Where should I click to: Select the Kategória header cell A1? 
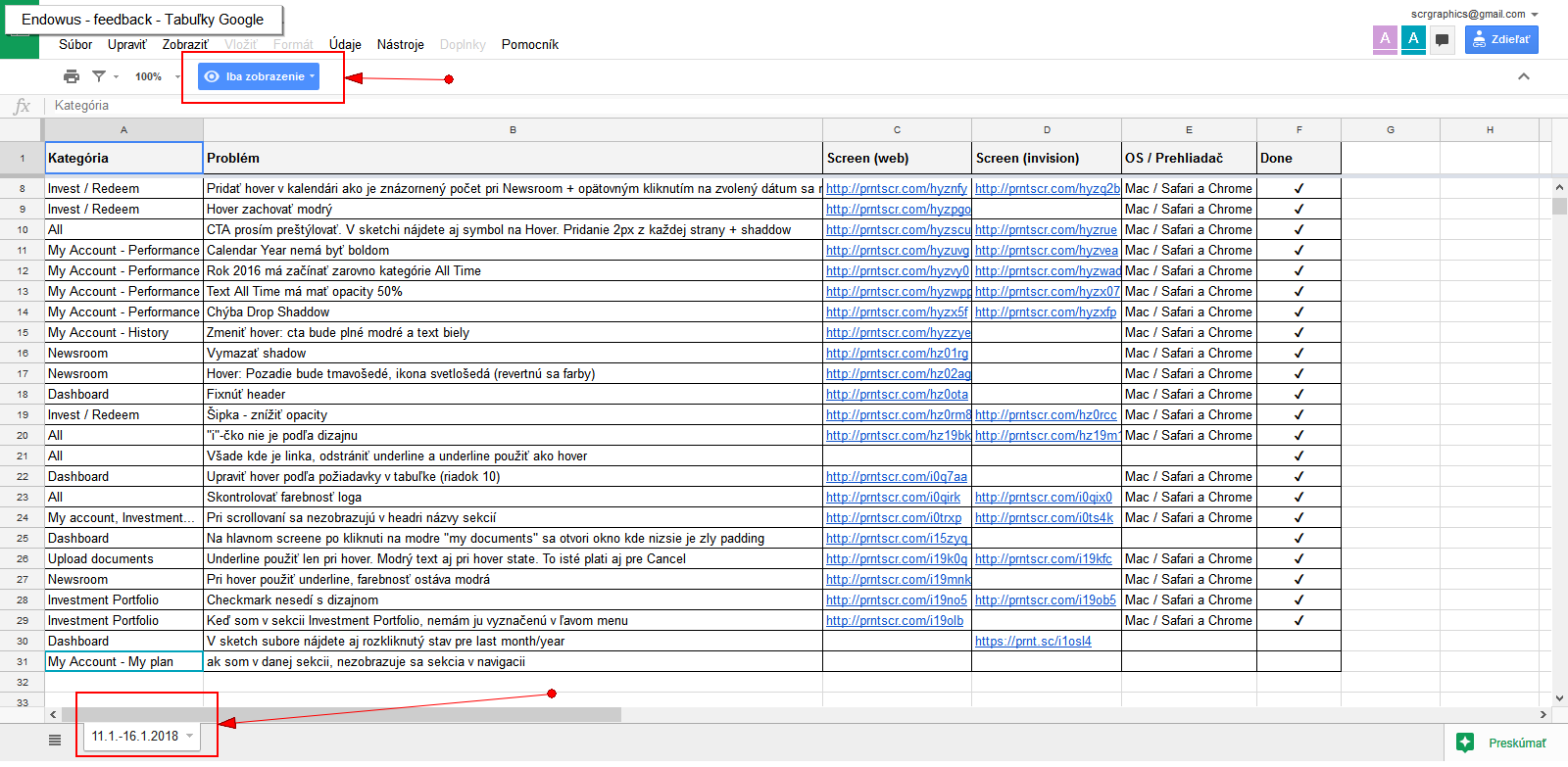(123, 158)
